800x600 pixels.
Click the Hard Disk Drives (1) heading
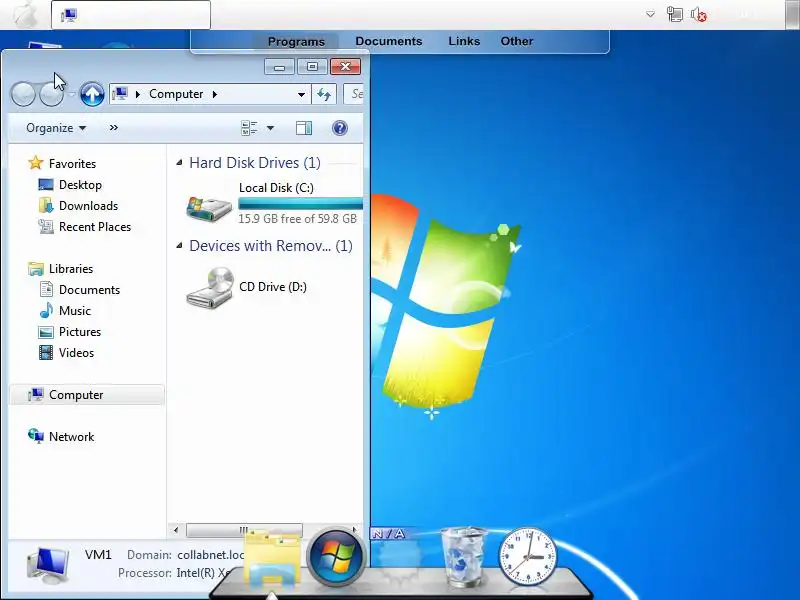(255, 163)
